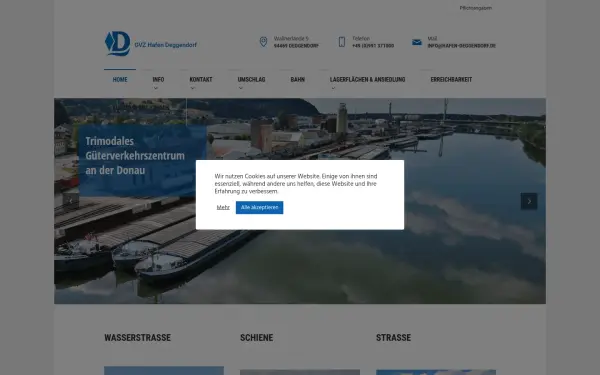Go to previous slide arrow
Viewport: 600px width, 375px height.
pos(71,201)
